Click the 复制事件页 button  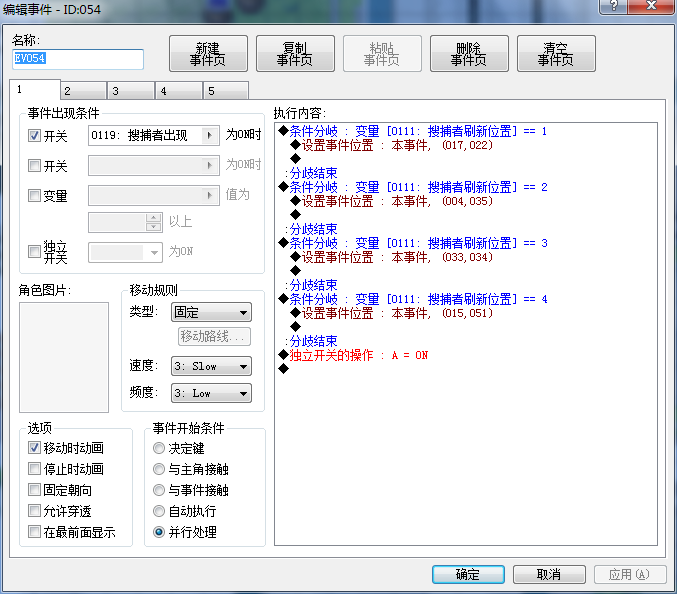295,54
